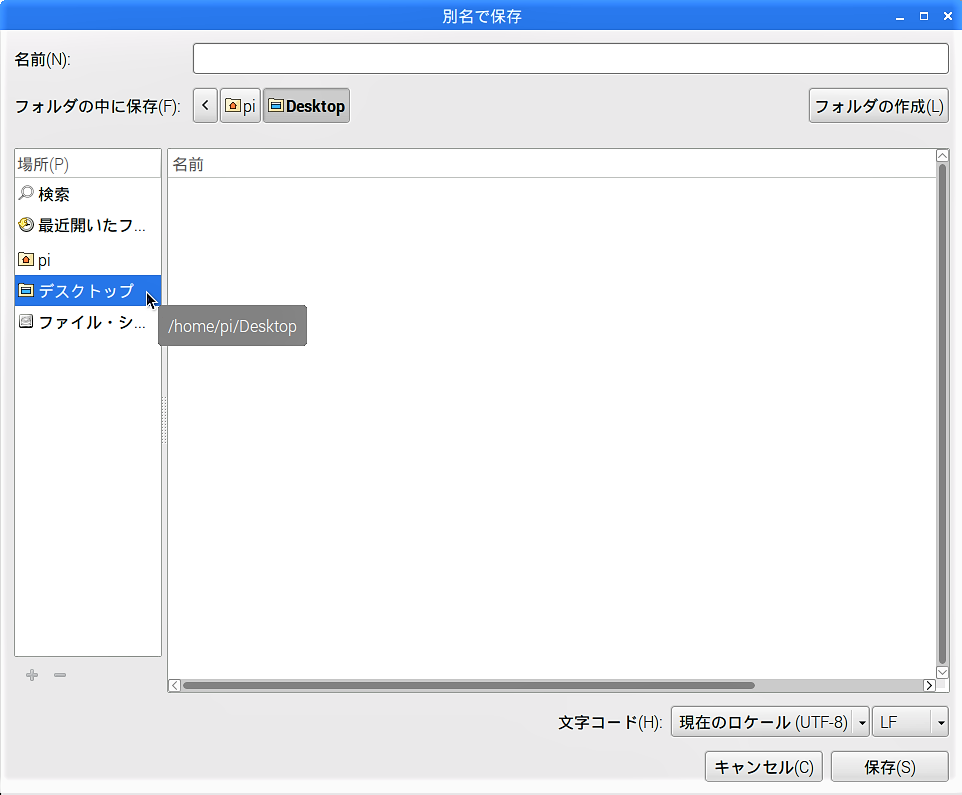Open the ファイル・システム drive icon

(x=26, y=322)
